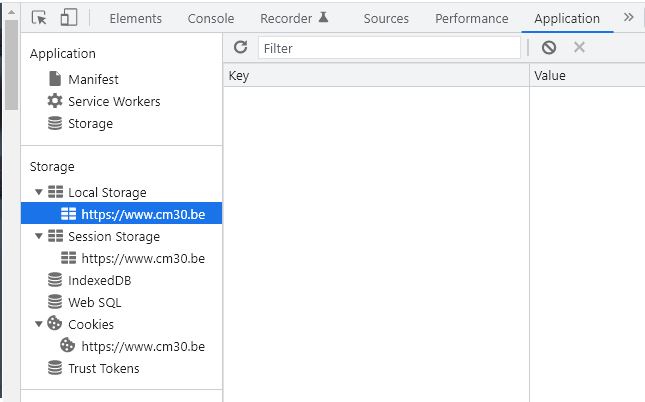The height and width of the screenshot is (402, 645).
Task: Collapse the Cookies tree node
Action: pos(39,324)
